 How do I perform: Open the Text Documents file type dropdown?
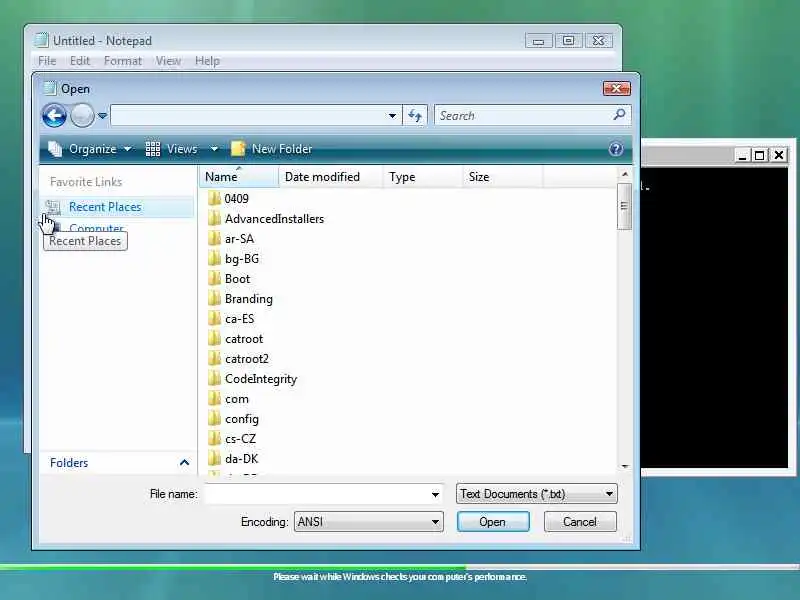pyautogui.click(x=537, y=494)
